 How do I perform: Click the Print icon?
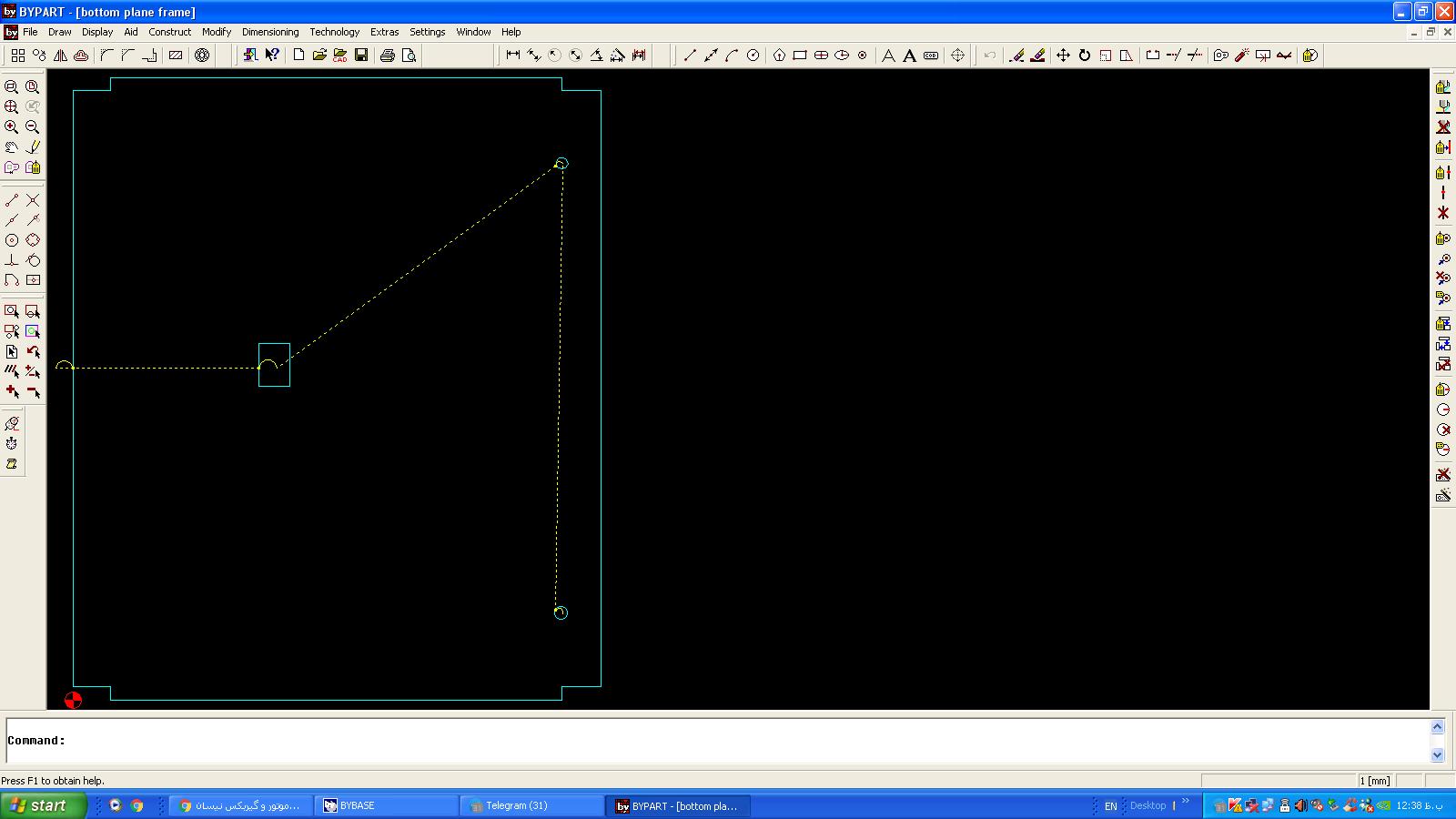point(388,56)
